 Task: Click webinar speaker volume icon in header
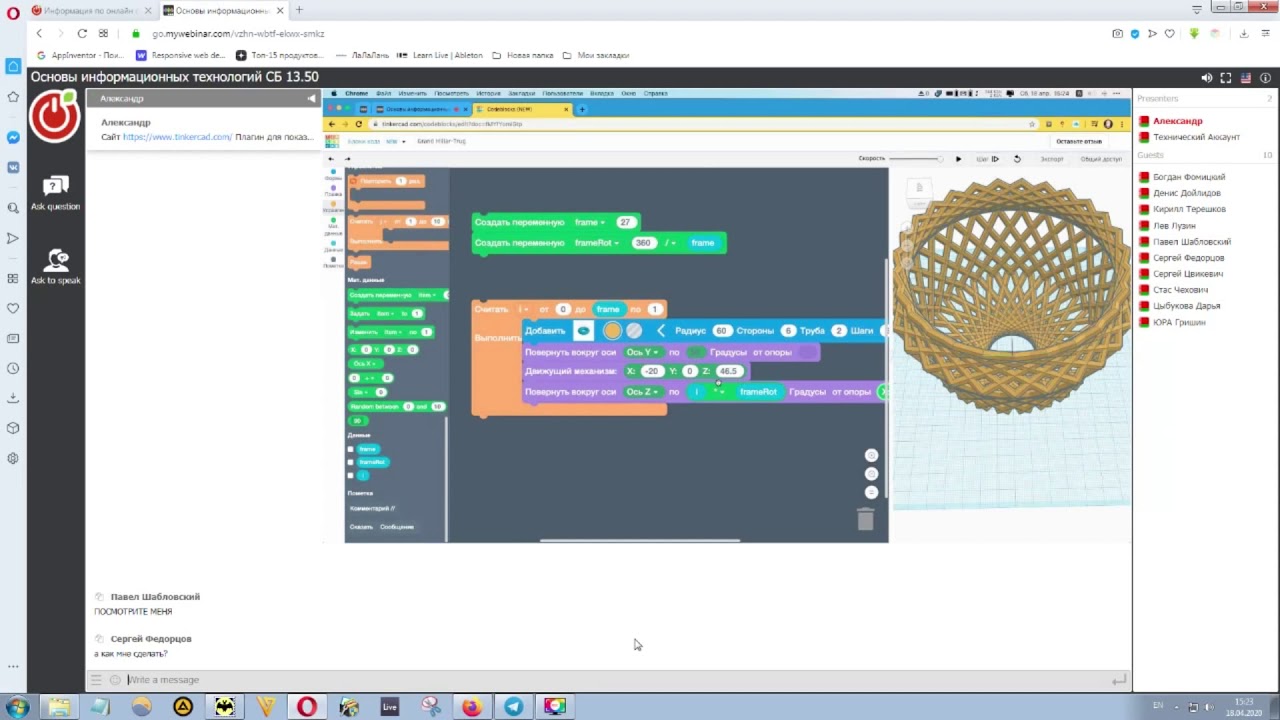pyautogui.click(x=1206, y=78)
